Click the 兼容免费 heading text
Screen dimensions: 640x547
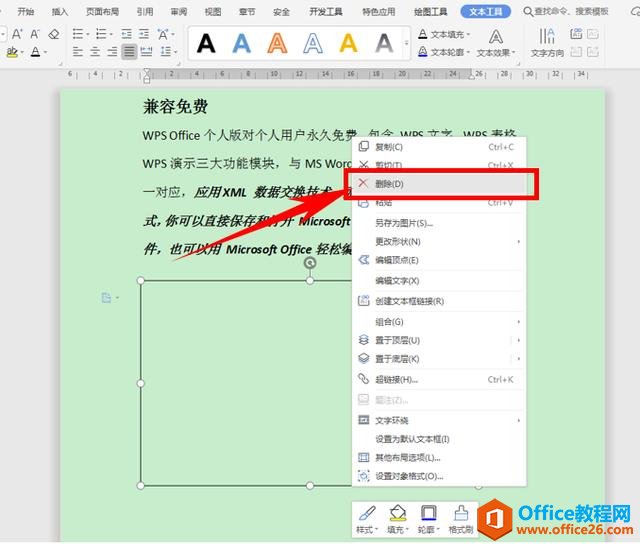[176, 107]
